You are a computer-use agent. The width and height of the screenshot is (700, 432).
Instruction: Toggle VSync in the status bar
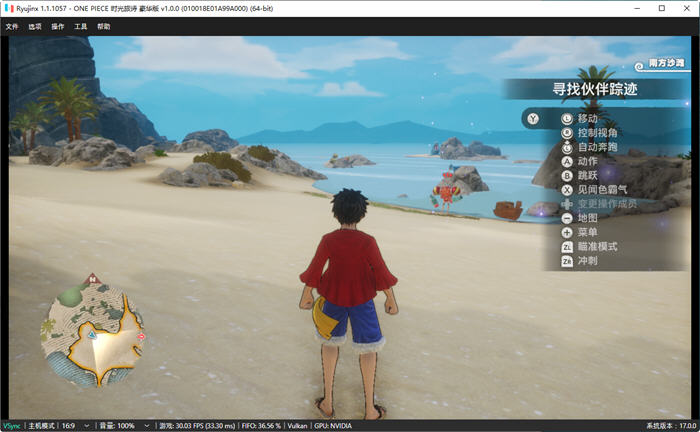point(12,426)
